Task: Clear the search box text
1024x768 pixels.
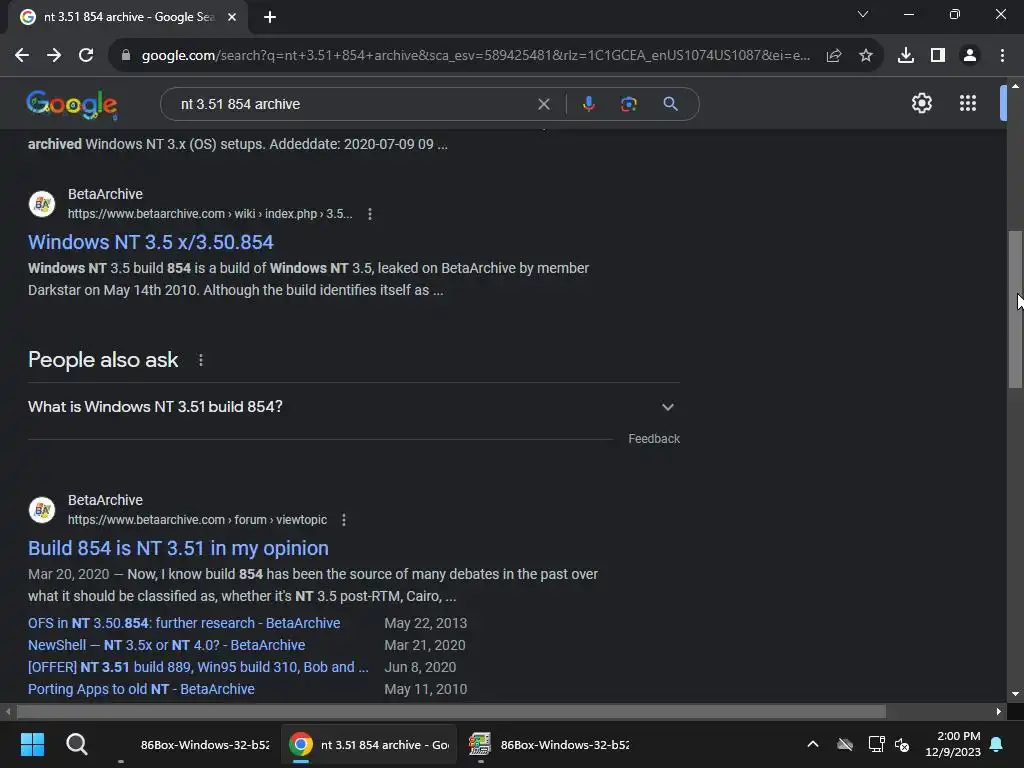Action: point(543,104)
